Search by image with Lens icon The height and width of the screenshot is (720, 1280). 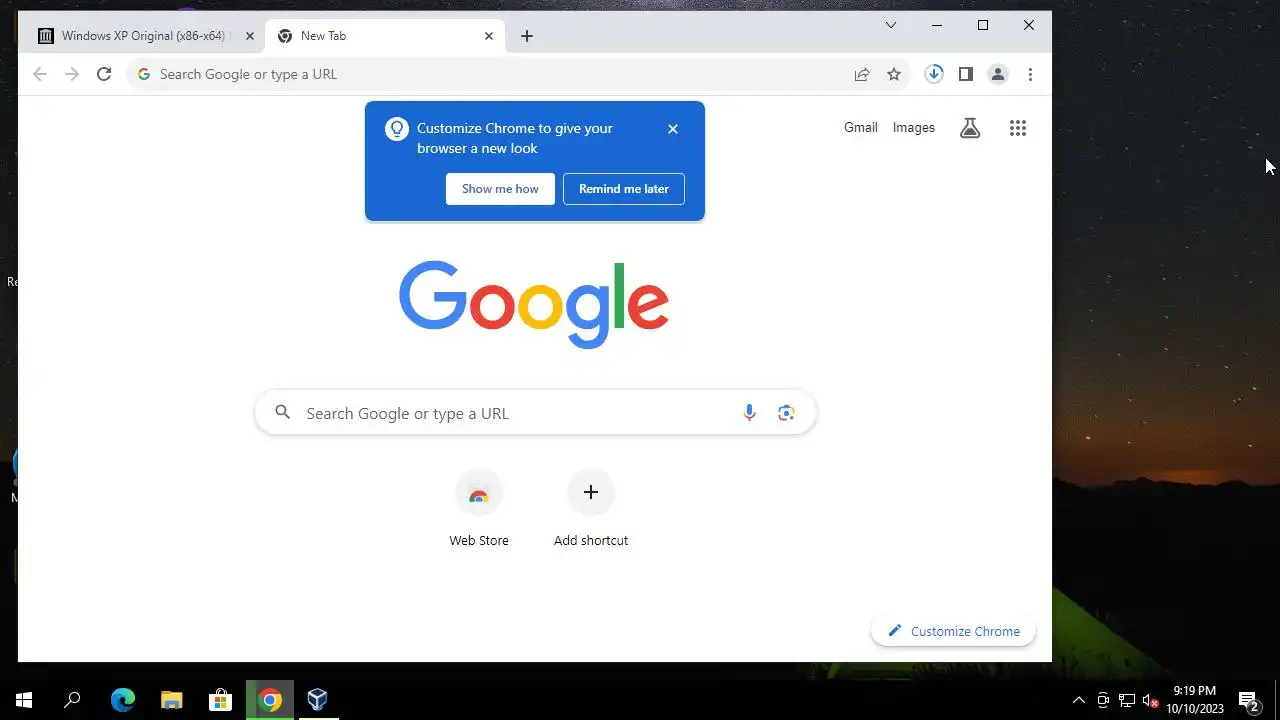(x=786, y=413)
